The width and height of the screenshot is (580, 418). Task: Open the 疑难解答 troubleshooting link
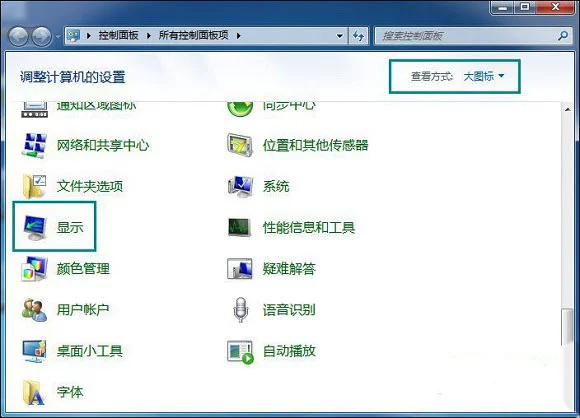pos(289,269)
